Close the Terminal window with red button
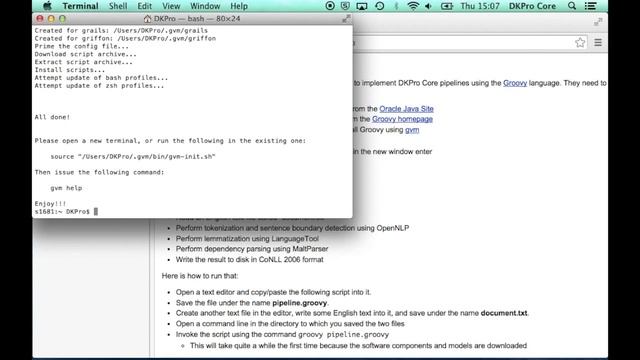This screenshot has width=640, height=360. point(40,18)
